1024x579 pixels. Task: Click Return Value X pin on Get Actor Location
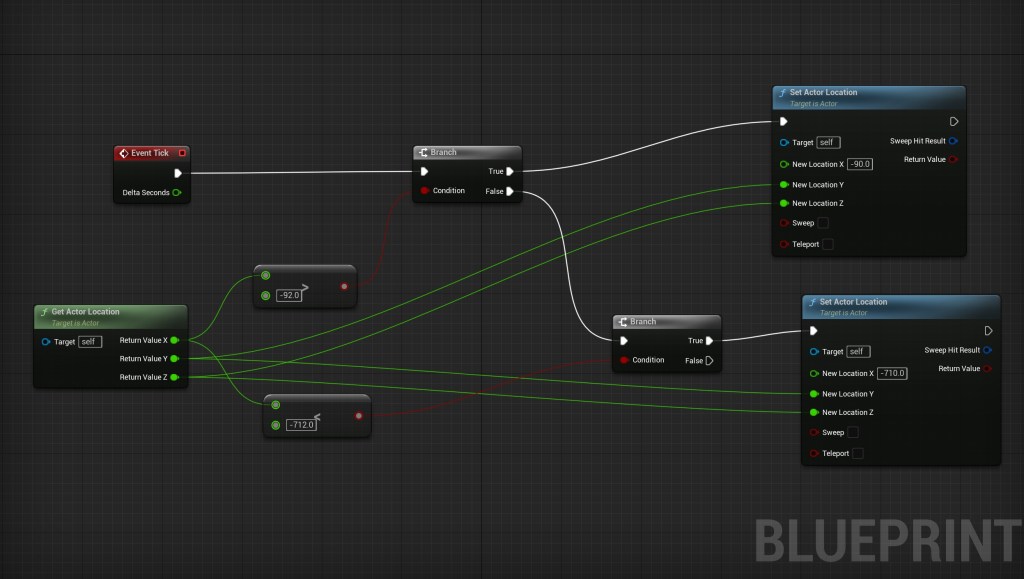pyautogui.click(x=175, y=340)
